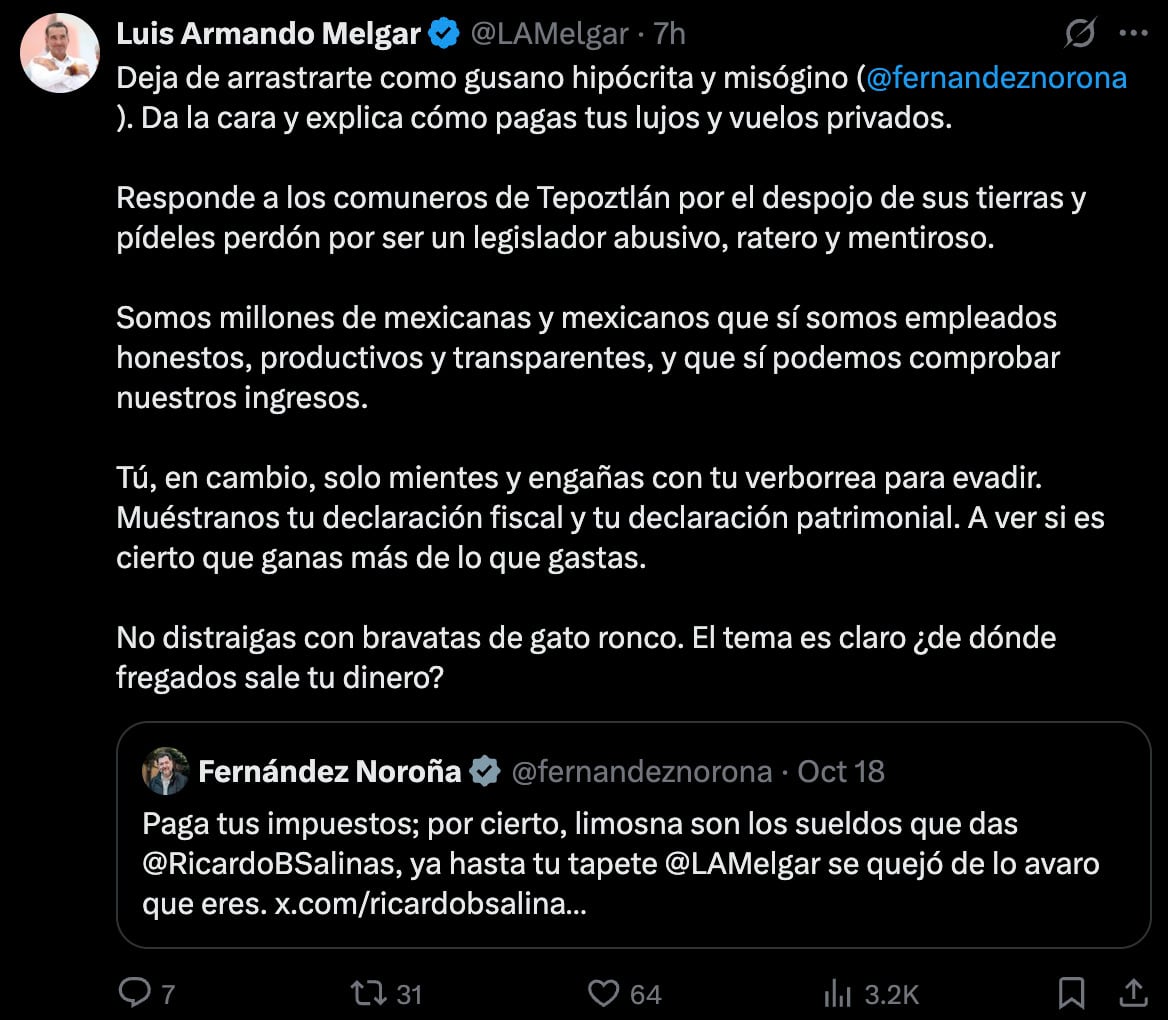Like the tweet with the heart icon
The height and width of the screenshot is (1020, 1168).
603,993
